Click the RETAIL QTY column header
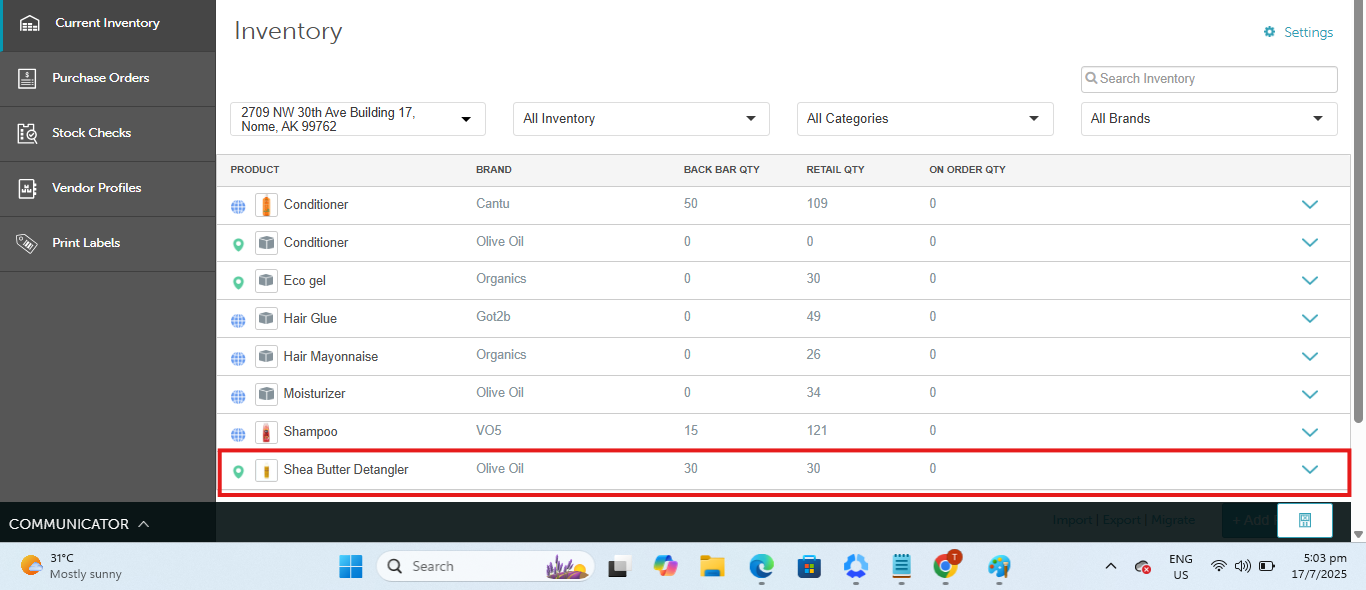This screenshot has height=590, width=1366. (x=836, y=170)
